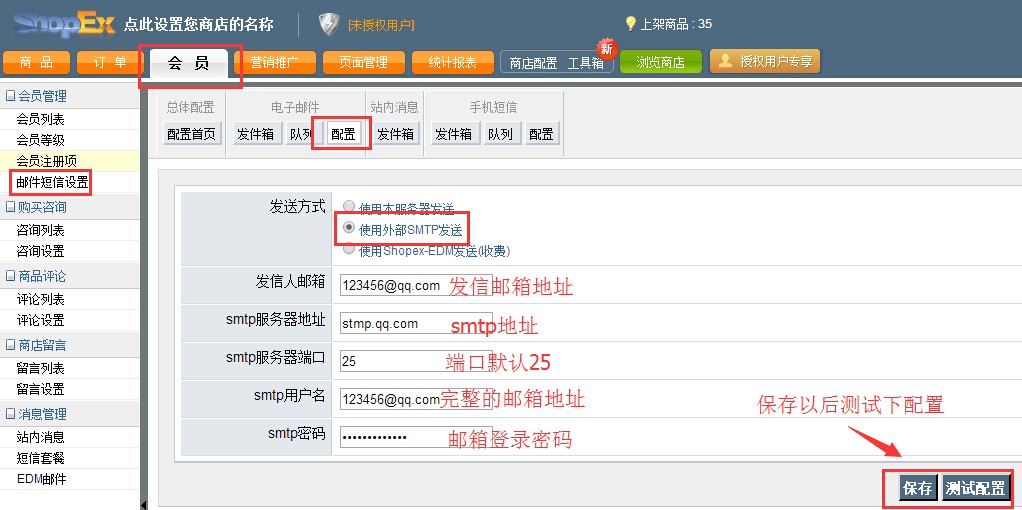Select 使用本服务器发送 radio option
Screen dimensions: 1022x510
coord(349,207)
